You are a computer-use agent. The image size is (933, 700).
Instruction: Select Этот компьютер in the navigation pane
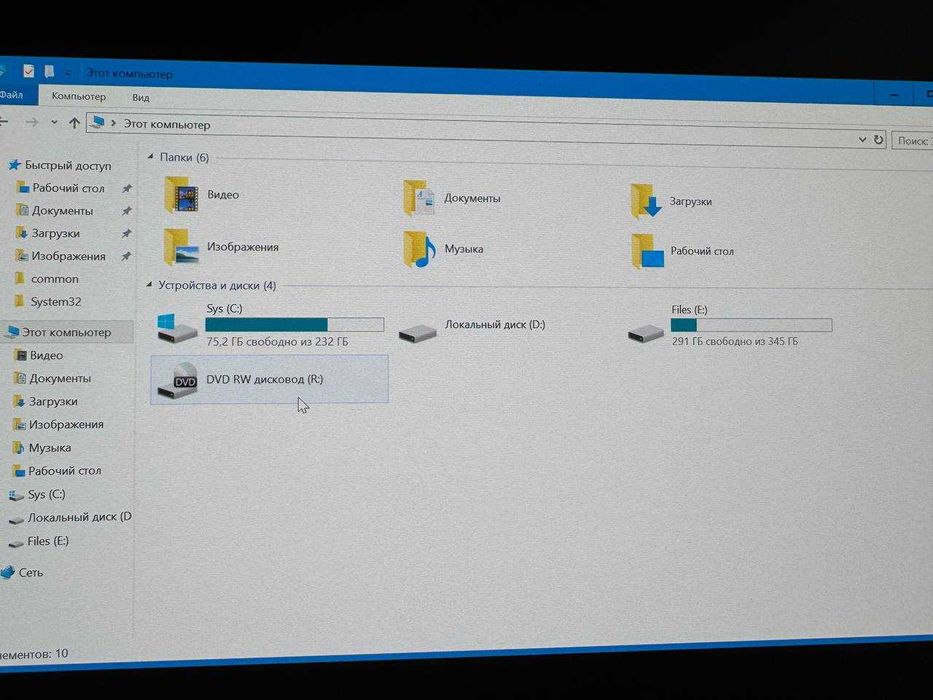(x=66, y=332)
